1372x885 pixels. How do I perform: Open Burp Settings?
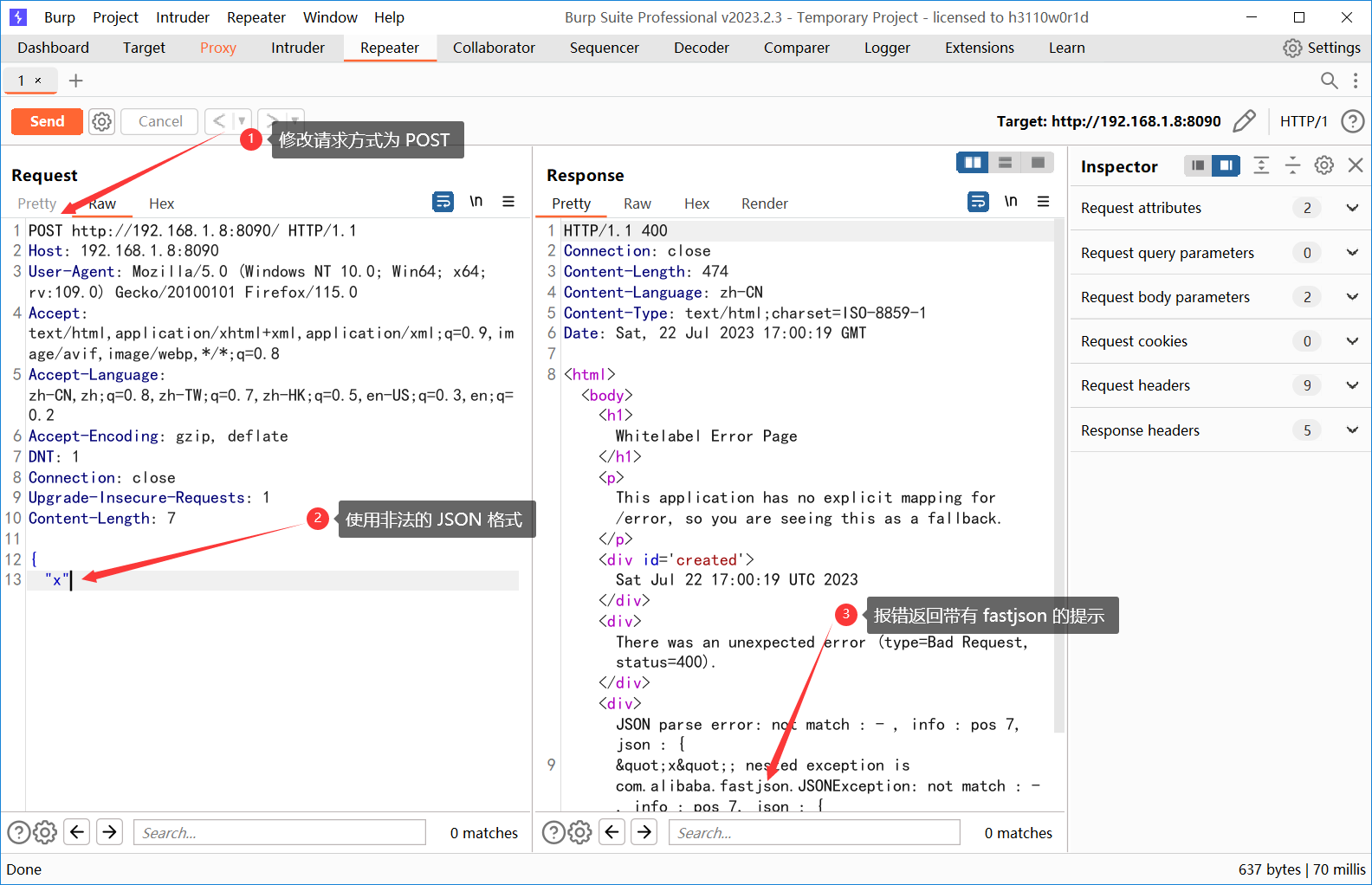pos(1322,48)
